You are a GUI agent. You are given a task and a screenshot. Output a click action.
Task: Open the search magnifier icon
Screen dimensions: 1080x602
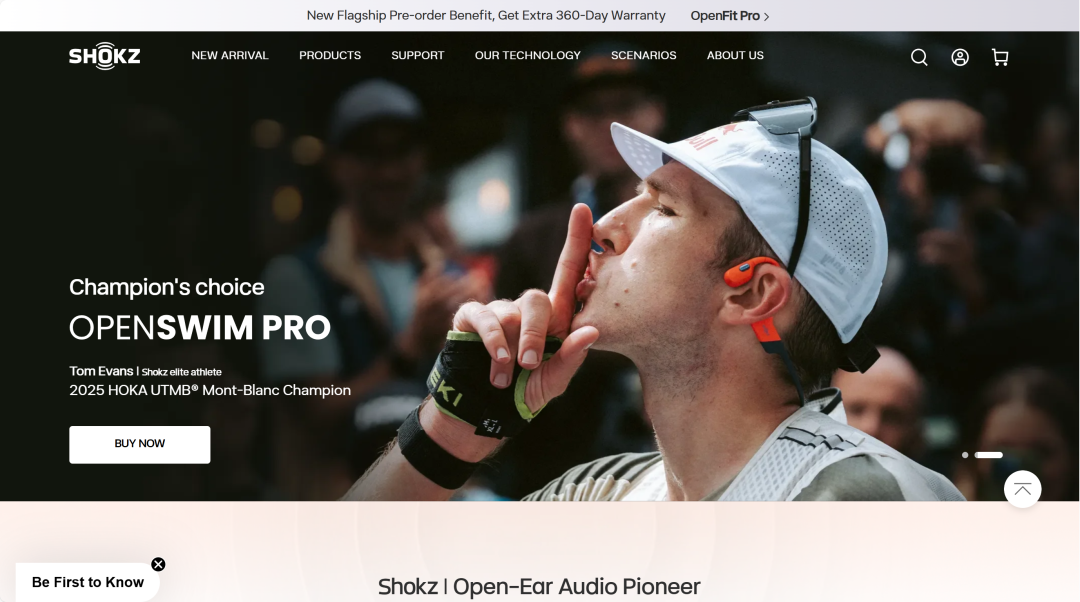(919, 57)
